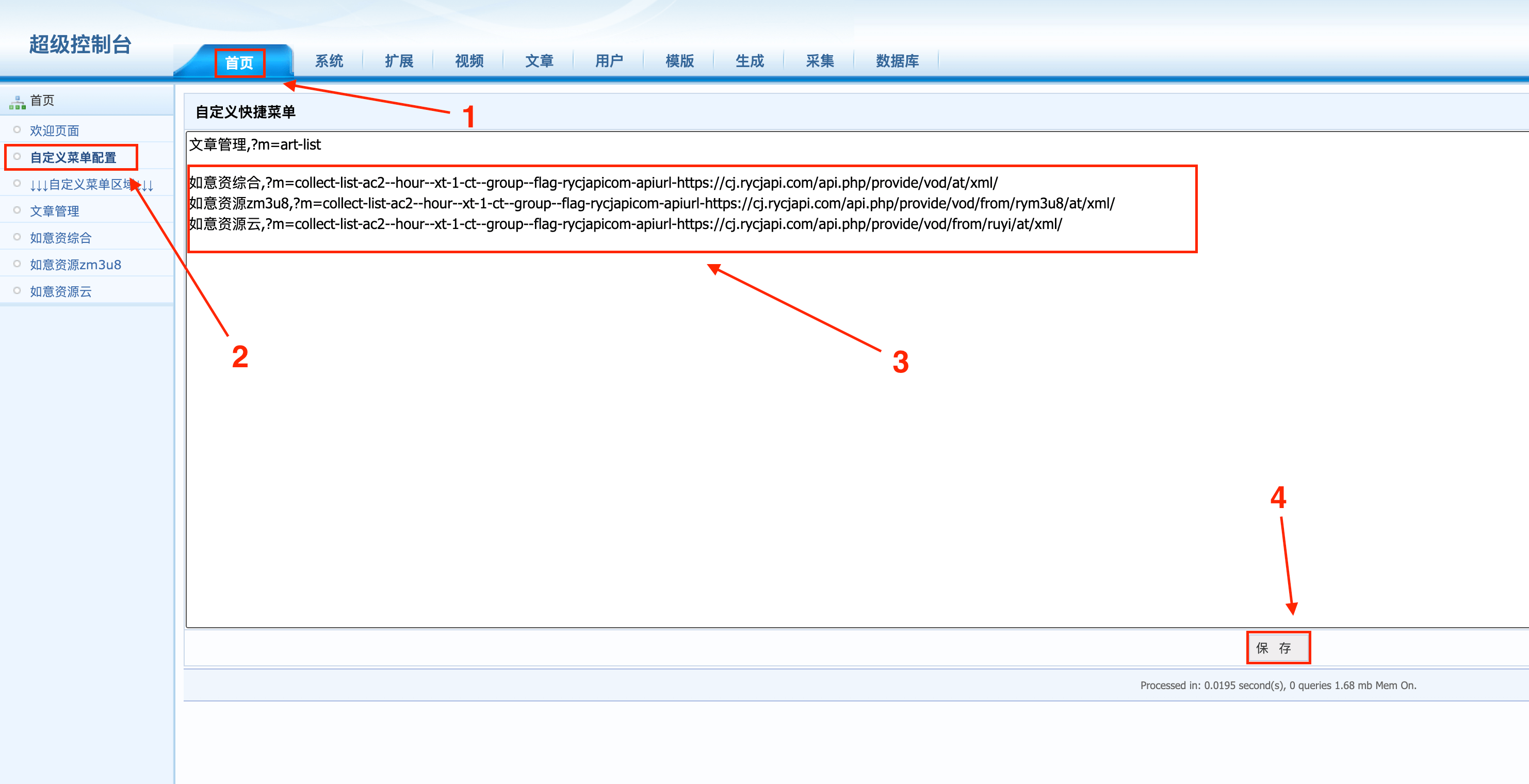This screenshot has height=784, width=1529.
Task: Open 如意资源云 sidebar link
Action: (x=60, y=291)
